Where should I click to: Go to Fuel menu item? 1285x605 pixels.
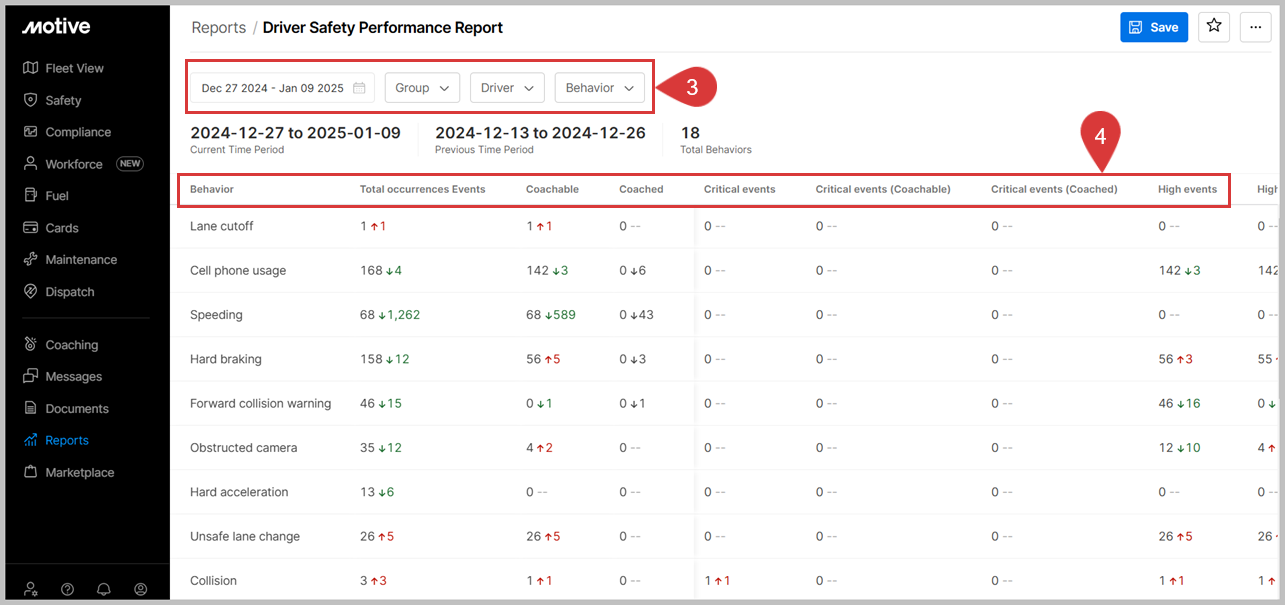click(57, 196)
